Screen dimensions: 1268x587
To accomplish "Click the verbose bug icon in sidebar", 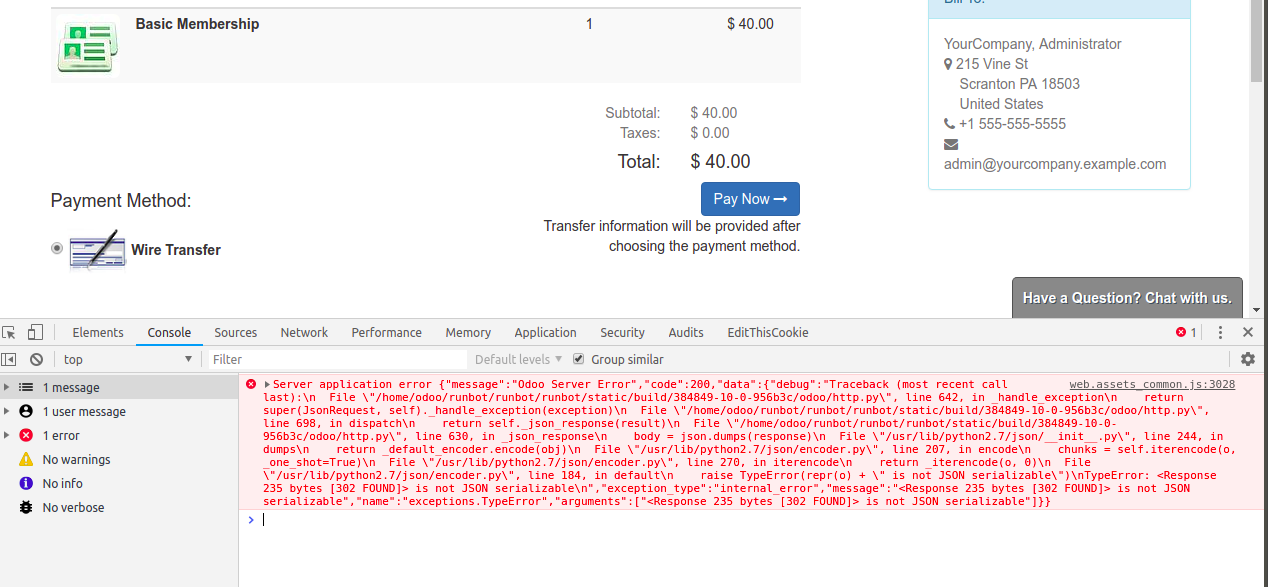I will (x=26, y=507).
